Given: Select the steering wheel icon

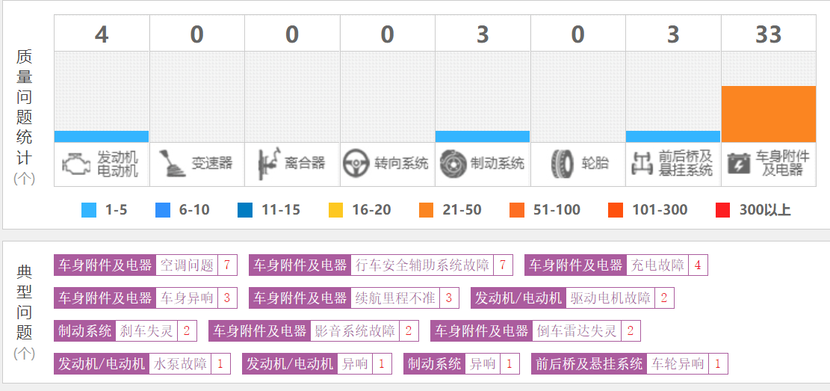Looking at the screenshot, I should 356,164.
